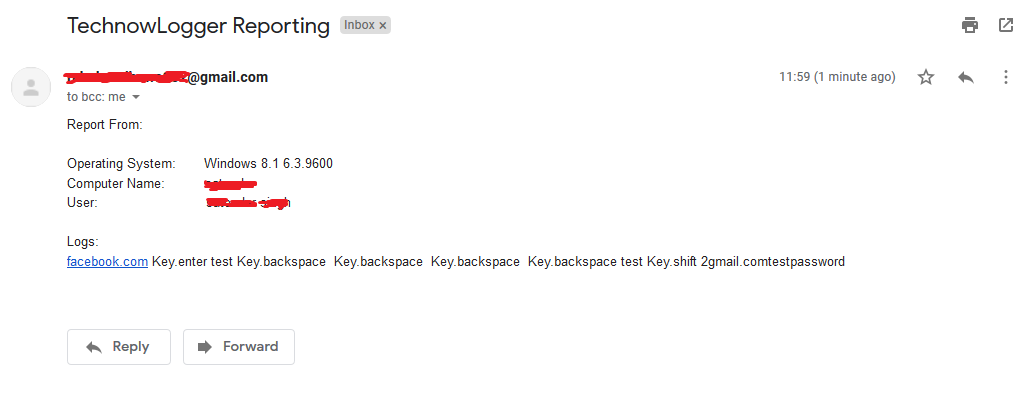Click the sender's avatar picture
Viewport: 1027px width, 403px height.
tap(31, 87)
